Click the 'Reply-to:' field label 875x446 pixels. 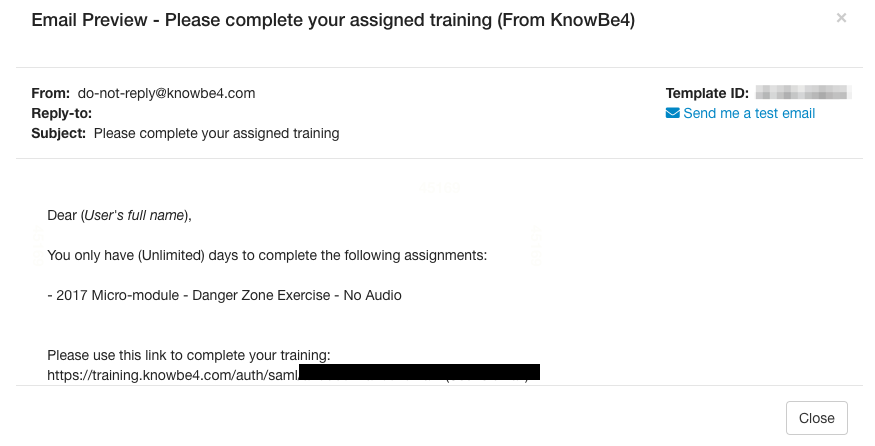click(x=62, y=113)
